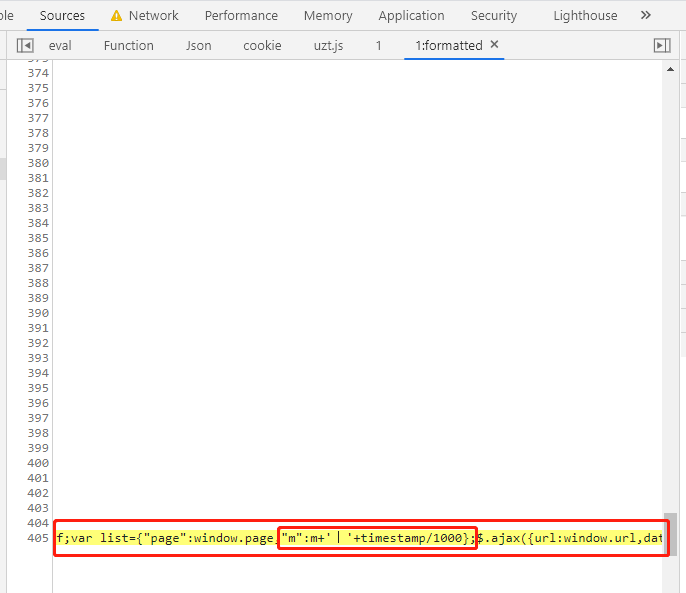Screen dimensions: 686x593
Task: Select the Json file tab
Action: click(x=199, y=45)
